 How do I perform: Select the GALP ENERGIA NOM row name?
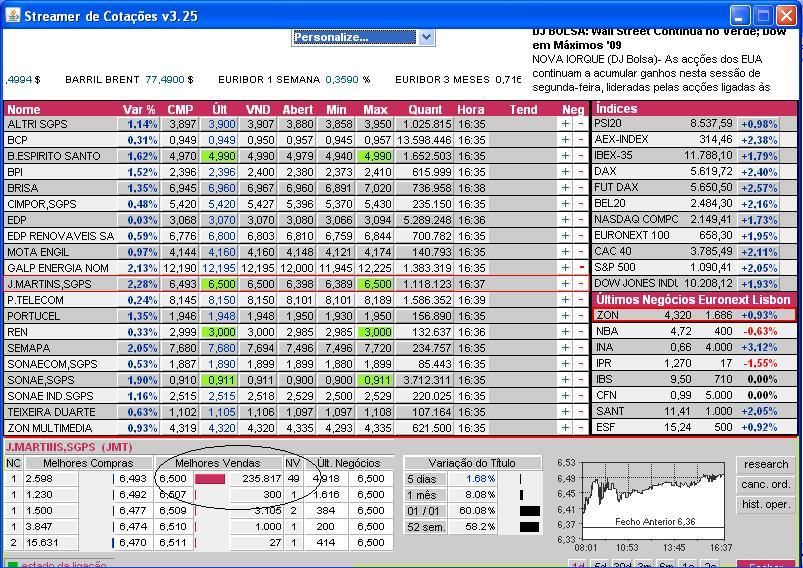58,268
